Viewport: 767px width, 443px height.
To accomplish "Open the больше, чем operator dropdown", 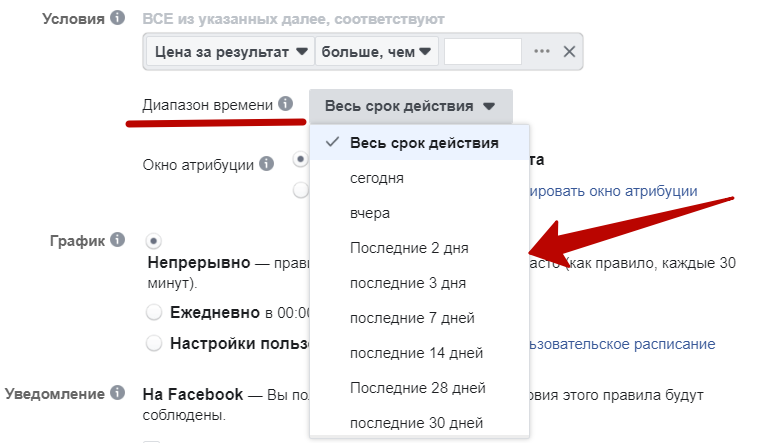I will [376, 52].
